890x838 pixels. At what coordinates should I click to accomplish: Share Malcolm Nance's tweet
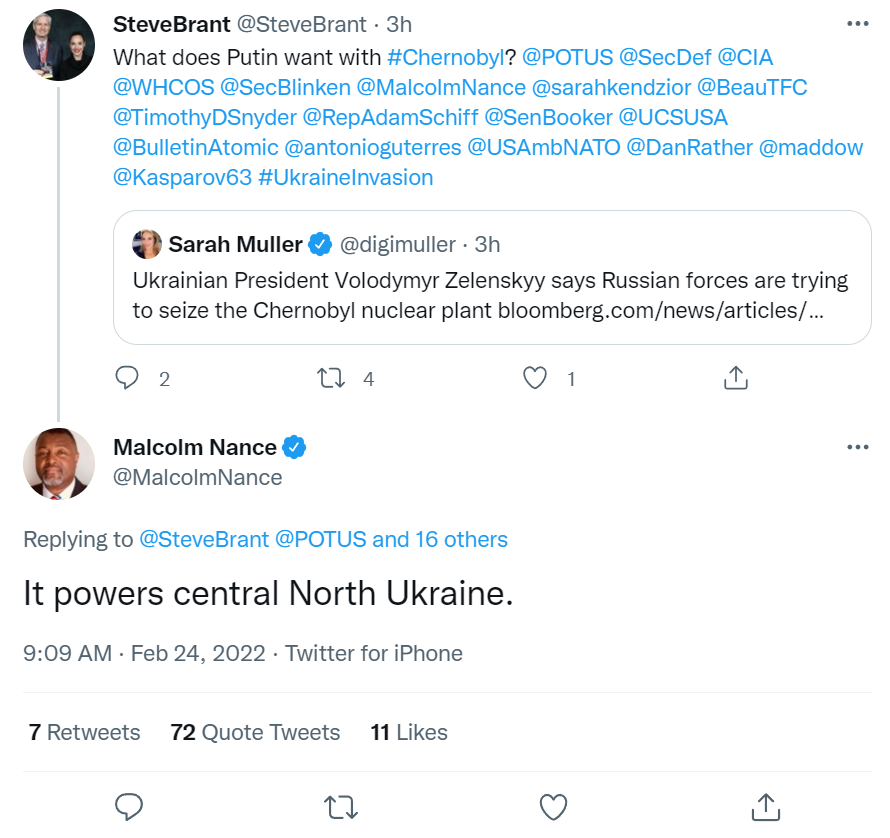pyautogui.click(x=765, y=806)
